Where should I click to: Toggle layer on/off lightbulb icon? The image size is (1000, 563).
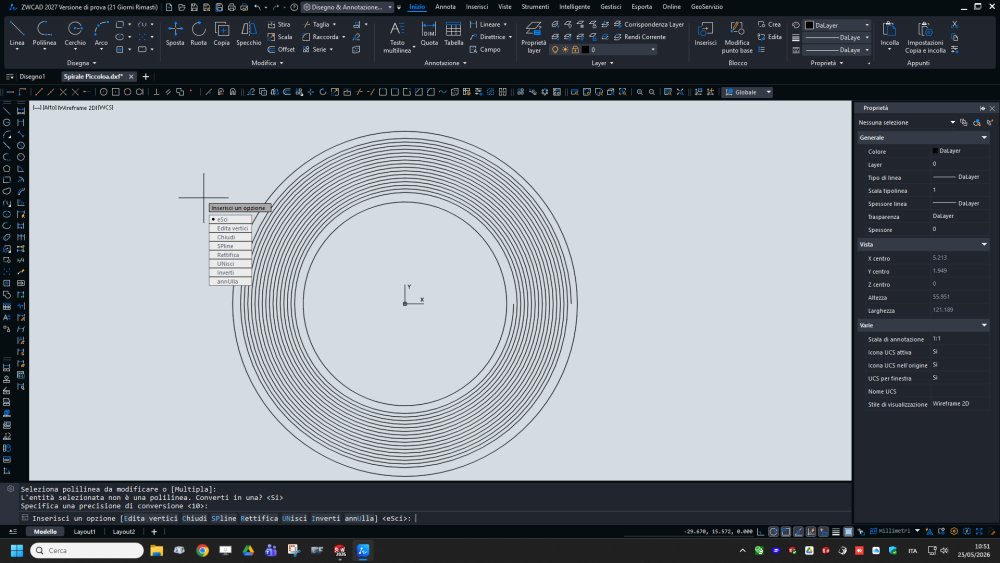(x=555, y=49)
